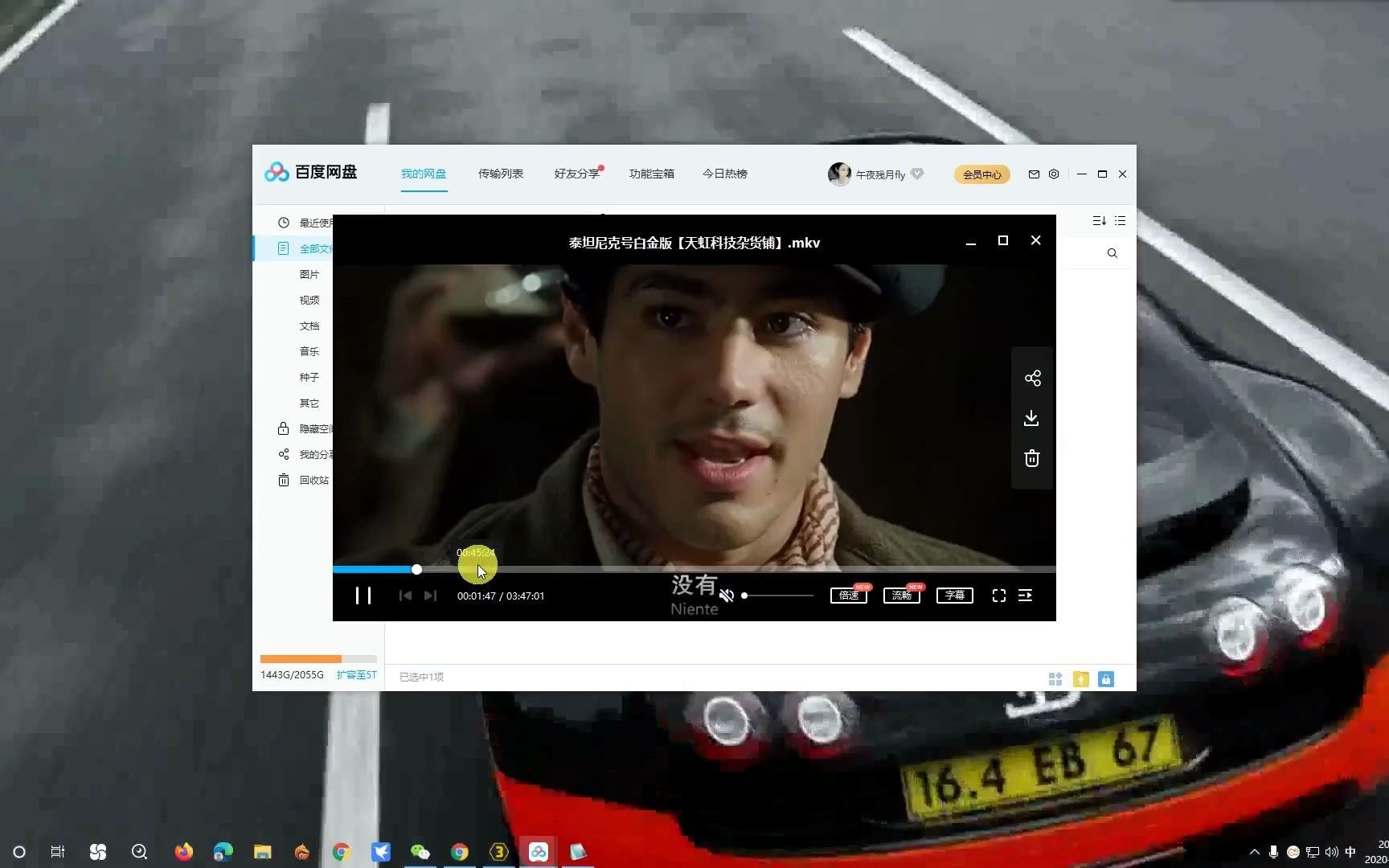The image size is (1389, 868).
Task: Skip to previous video
Action: point(405,596)
